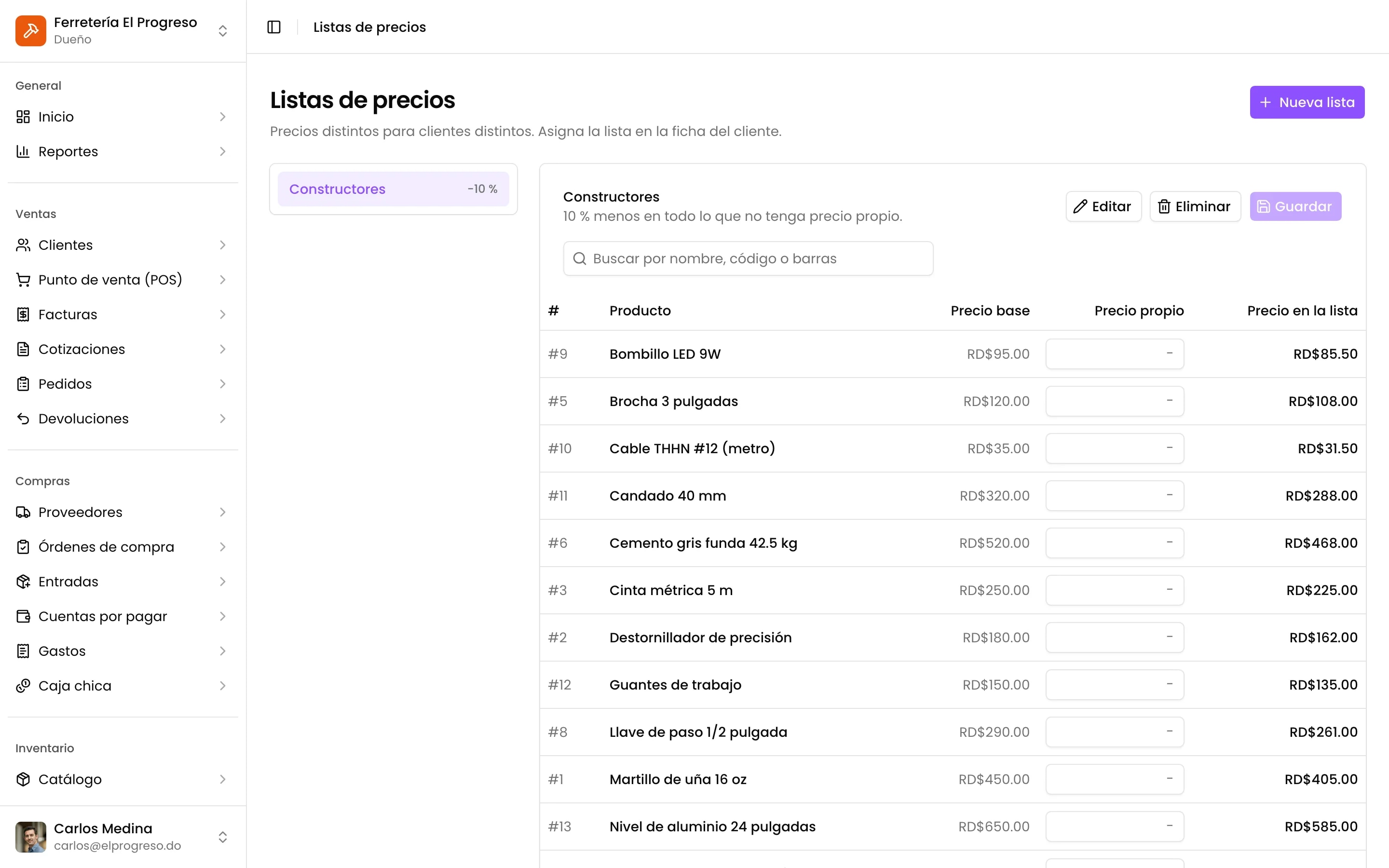The width and height of the screenshot is (1389, 868).
Task: Expand the Proveedores chevron
Action: point(223,512)
